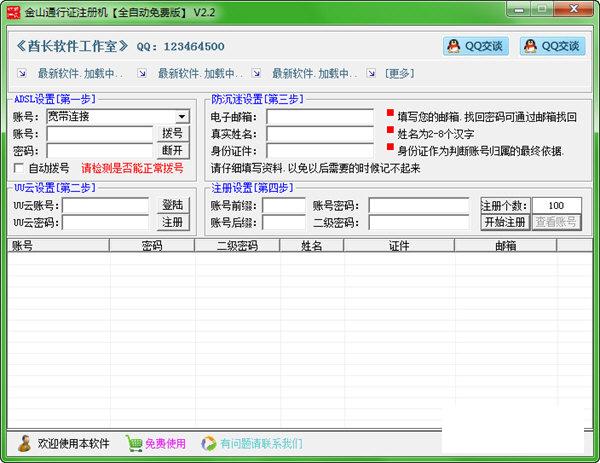Click the second QQ交谈 penguin button
This screenshot has width=600, height=463.
(x=552, y=46)
